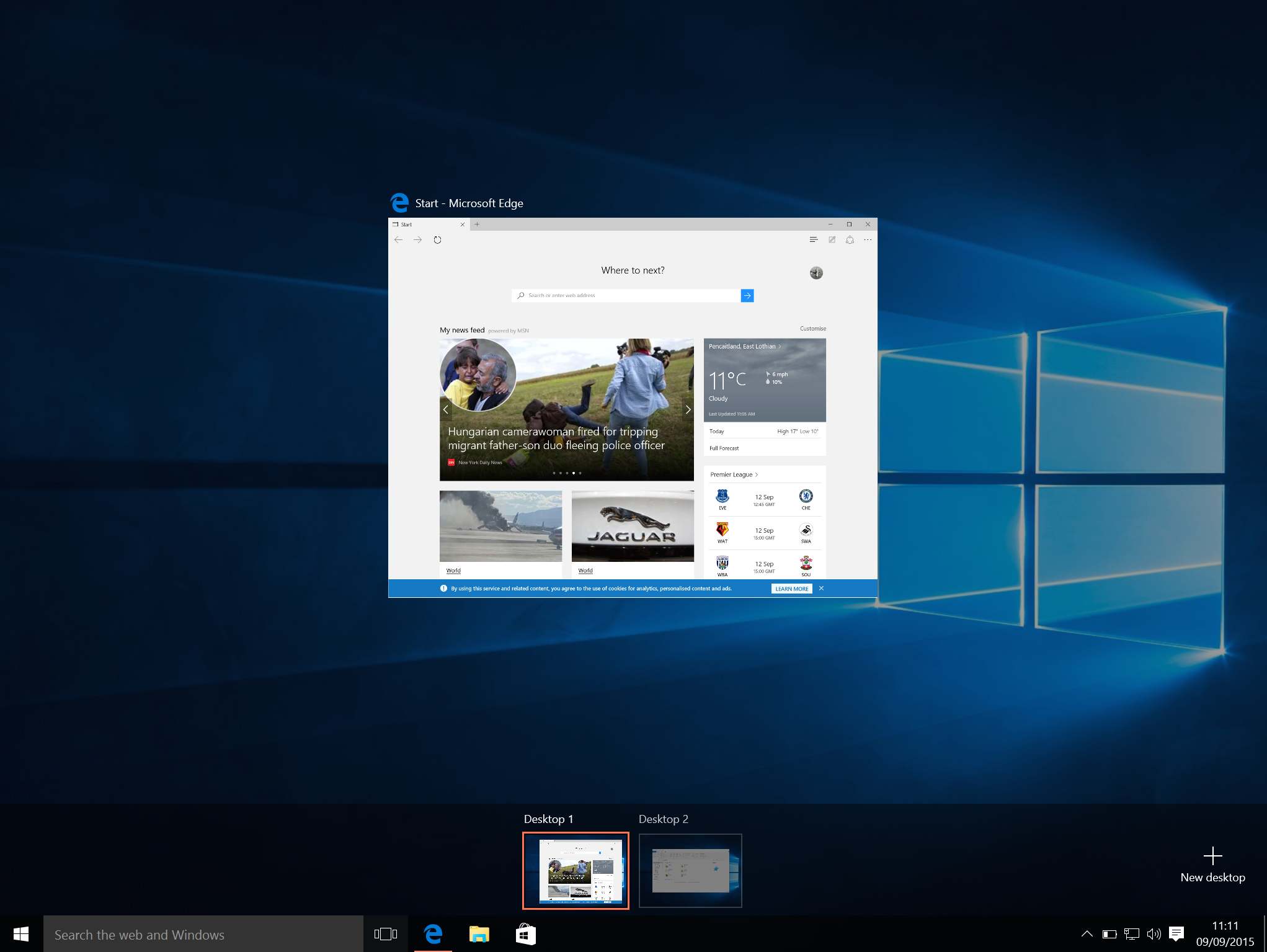The height and width of the screenshot is (952, 1267).
Task: Select the Desktop 1 thumbnail
Action: coord(576,871)
